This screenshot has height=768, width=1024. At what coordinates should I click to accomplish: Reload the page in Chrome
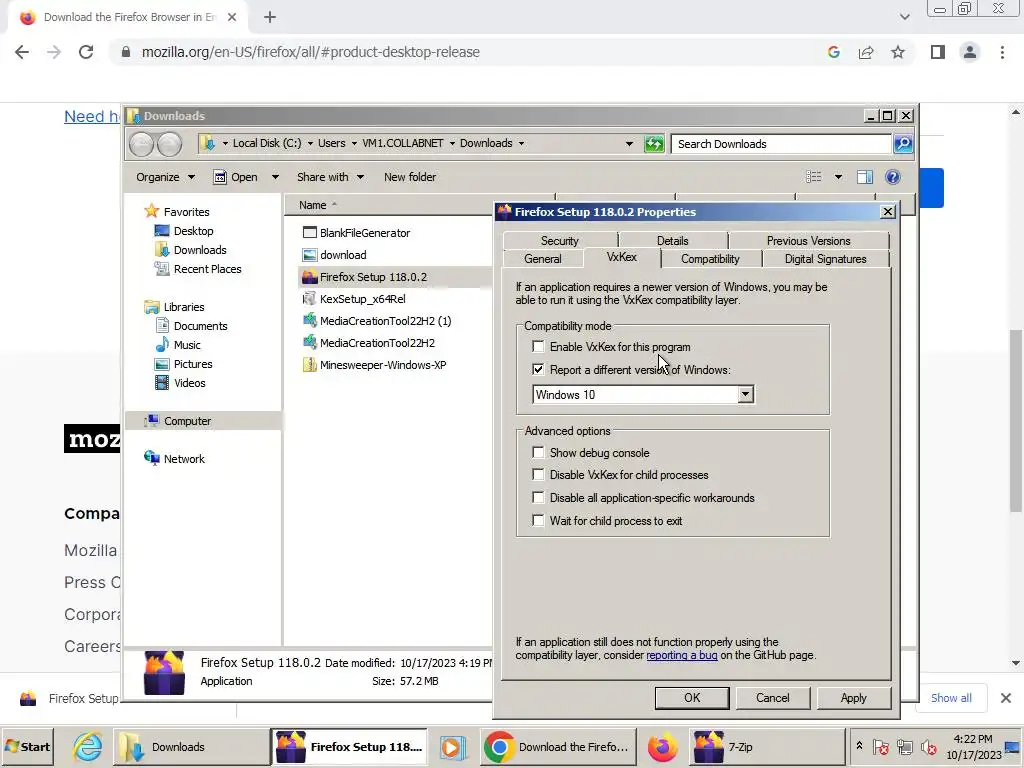[86, 52]
